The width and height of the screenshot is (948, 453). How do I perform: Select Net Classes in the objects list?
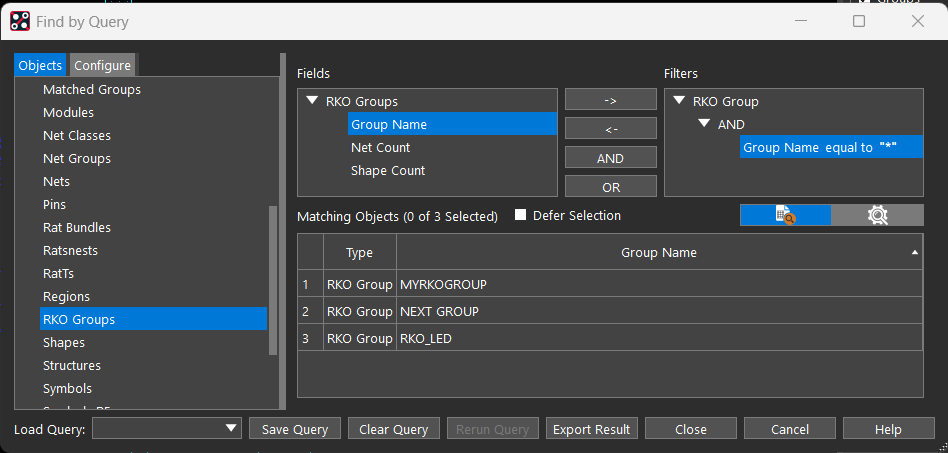pyautogui.click(x=77, y=135)
